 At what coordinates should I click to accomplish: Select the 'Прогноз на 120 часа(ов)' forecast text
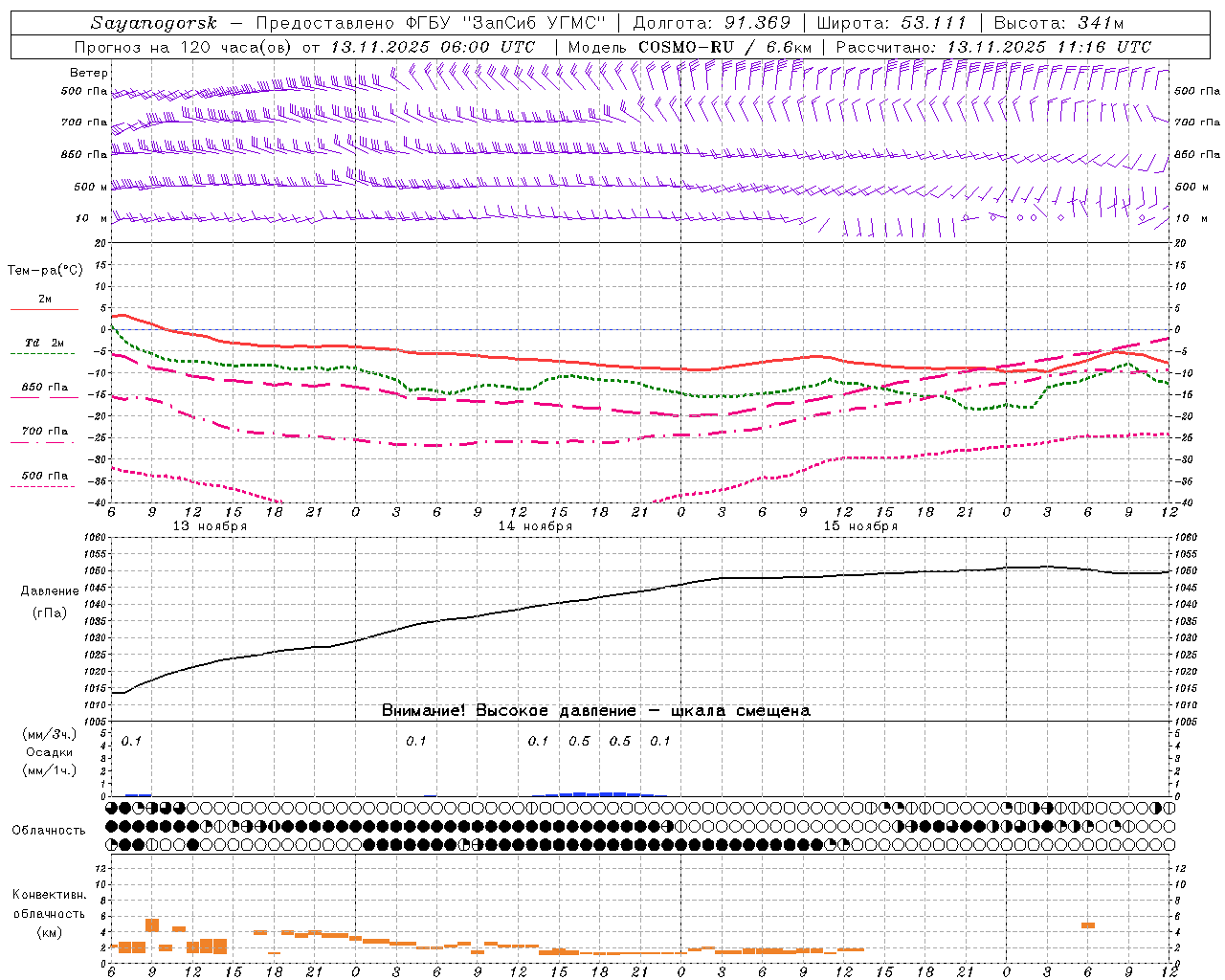click(x=184, y=47)
